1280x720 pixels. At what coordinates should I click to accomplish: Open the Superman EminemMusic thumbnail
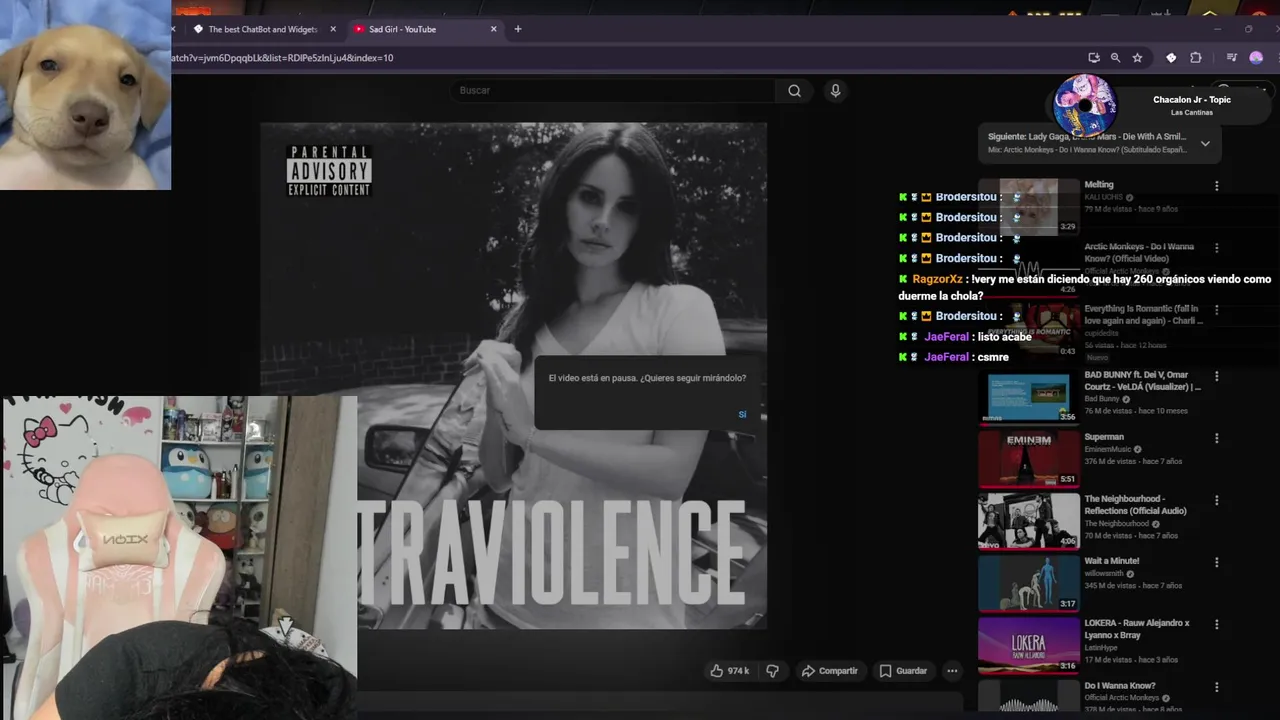[x=1029, y=459]
